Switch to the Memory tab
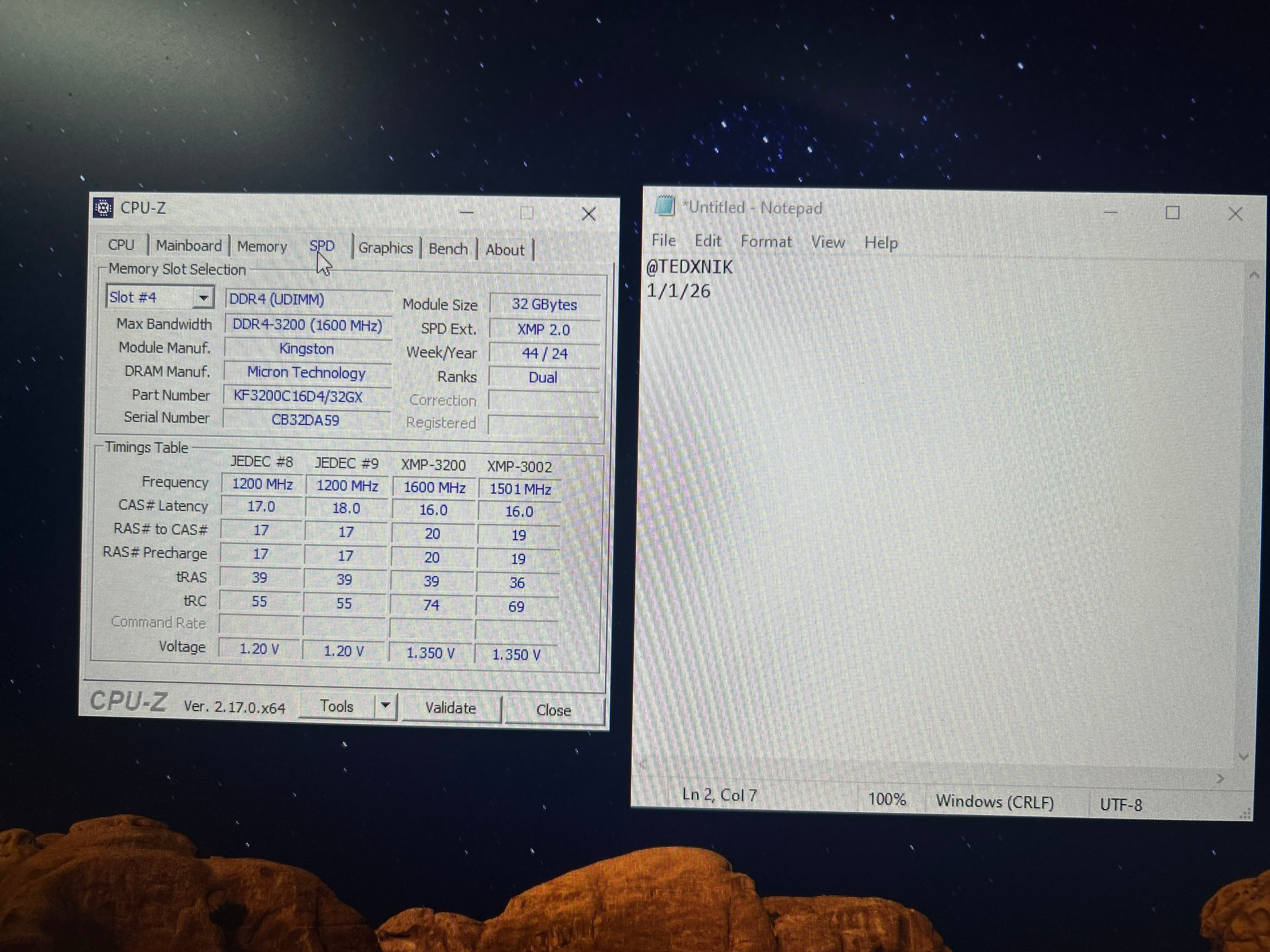Screen dimensions: 1270x952 (x=262, y=247)
